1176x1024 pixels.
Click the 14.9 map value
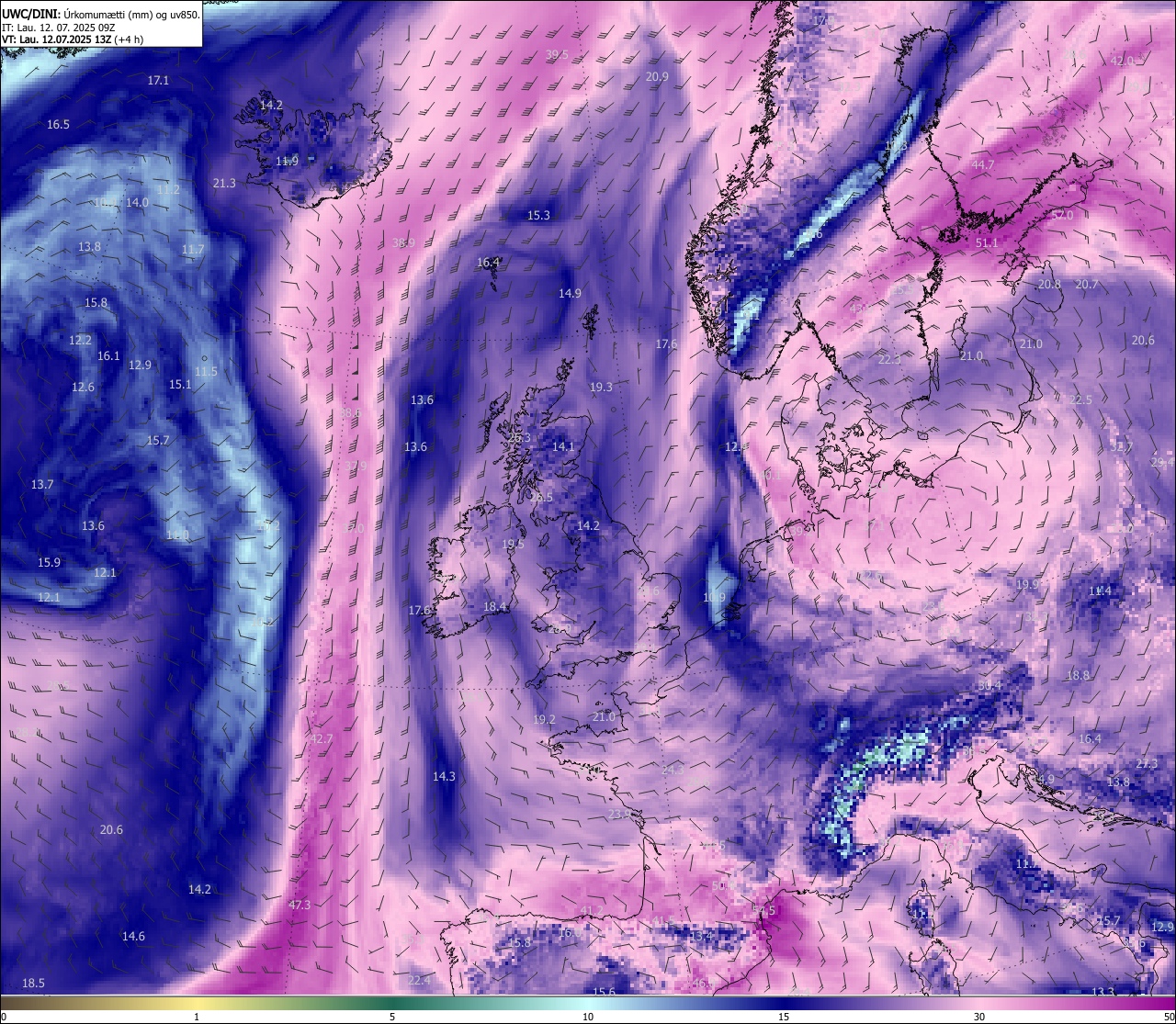click(570, 294)
